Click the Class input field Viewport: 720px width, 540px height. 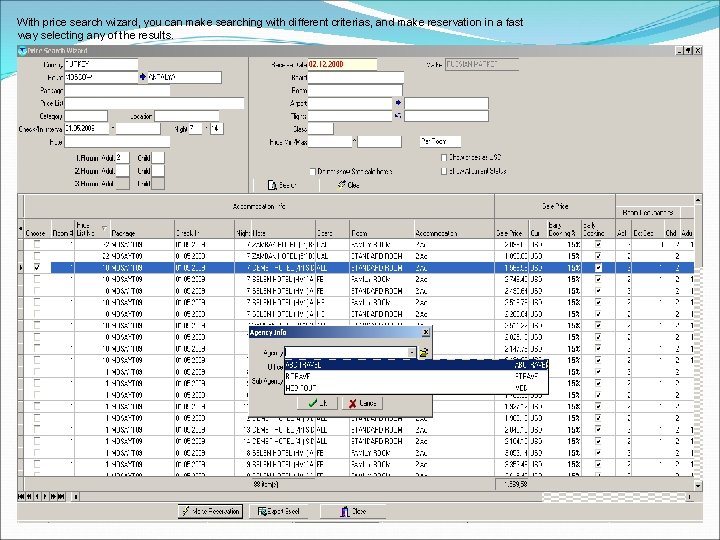point(321,129)
